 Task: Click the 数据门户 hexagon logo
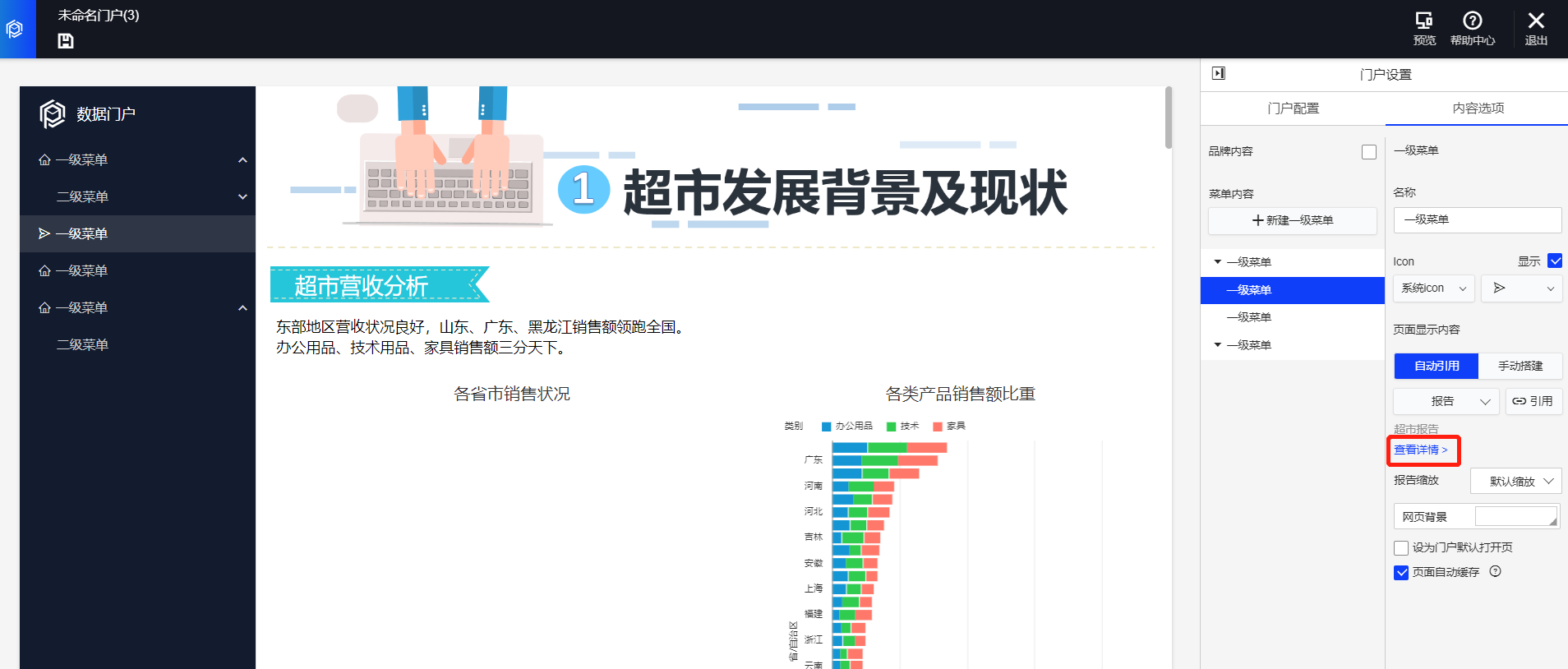click(x=53, y=113)
